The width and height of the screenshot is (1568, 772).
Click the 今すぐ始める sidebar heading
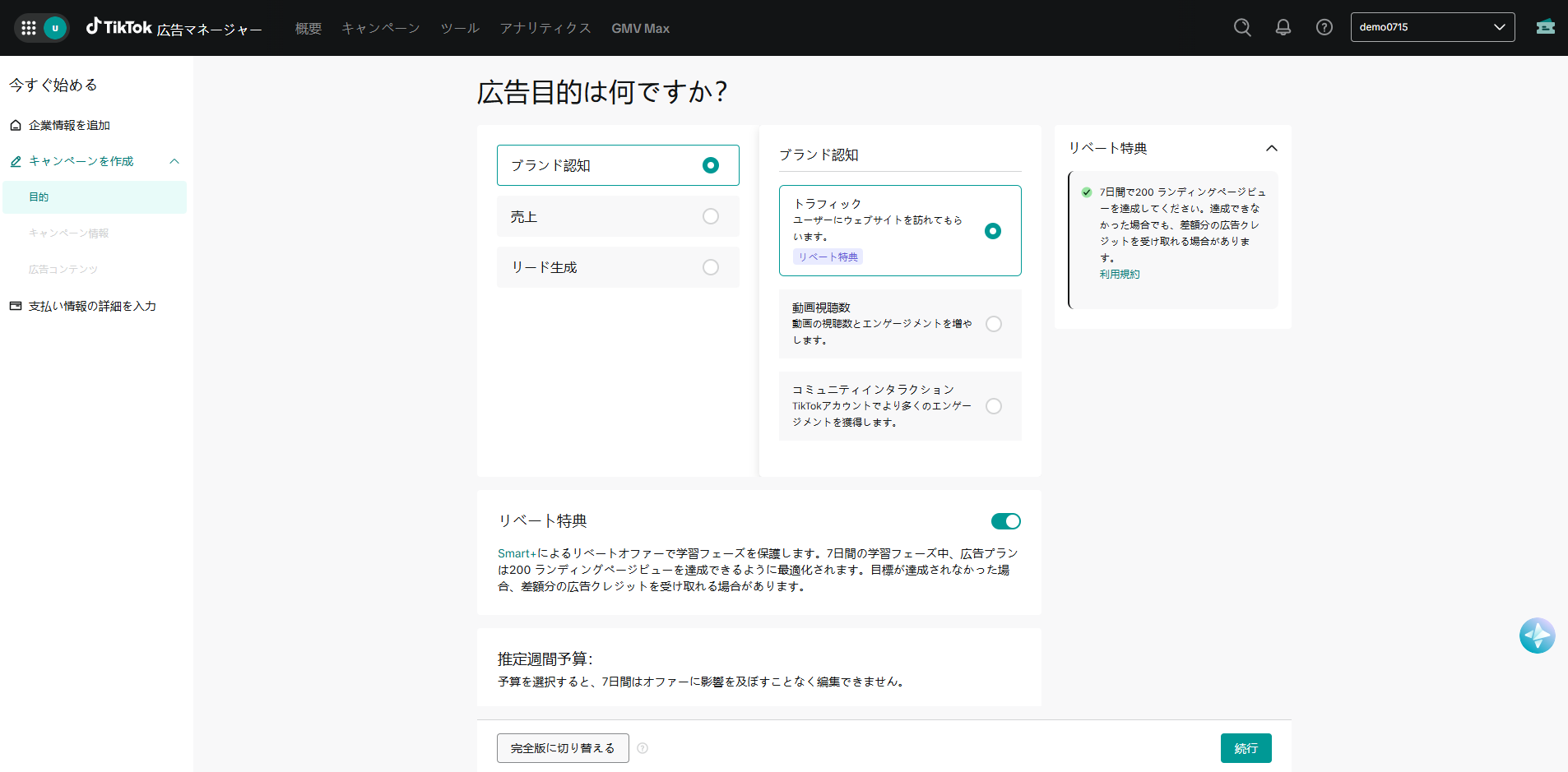point(53,85)
